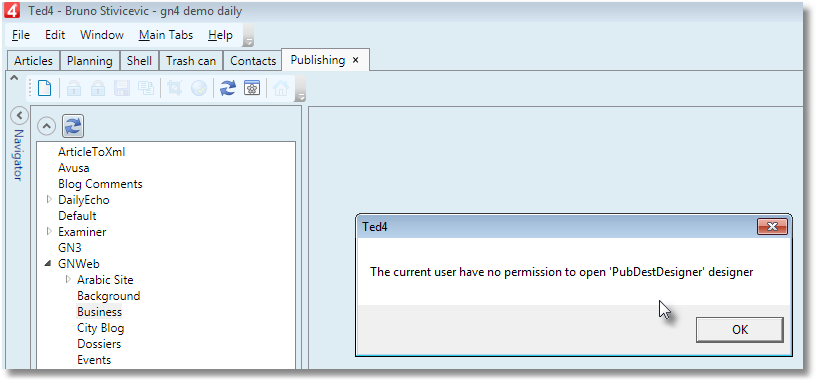Click OK in the Ted4 dialog
817x383 pixels.
tap(739, 329)
